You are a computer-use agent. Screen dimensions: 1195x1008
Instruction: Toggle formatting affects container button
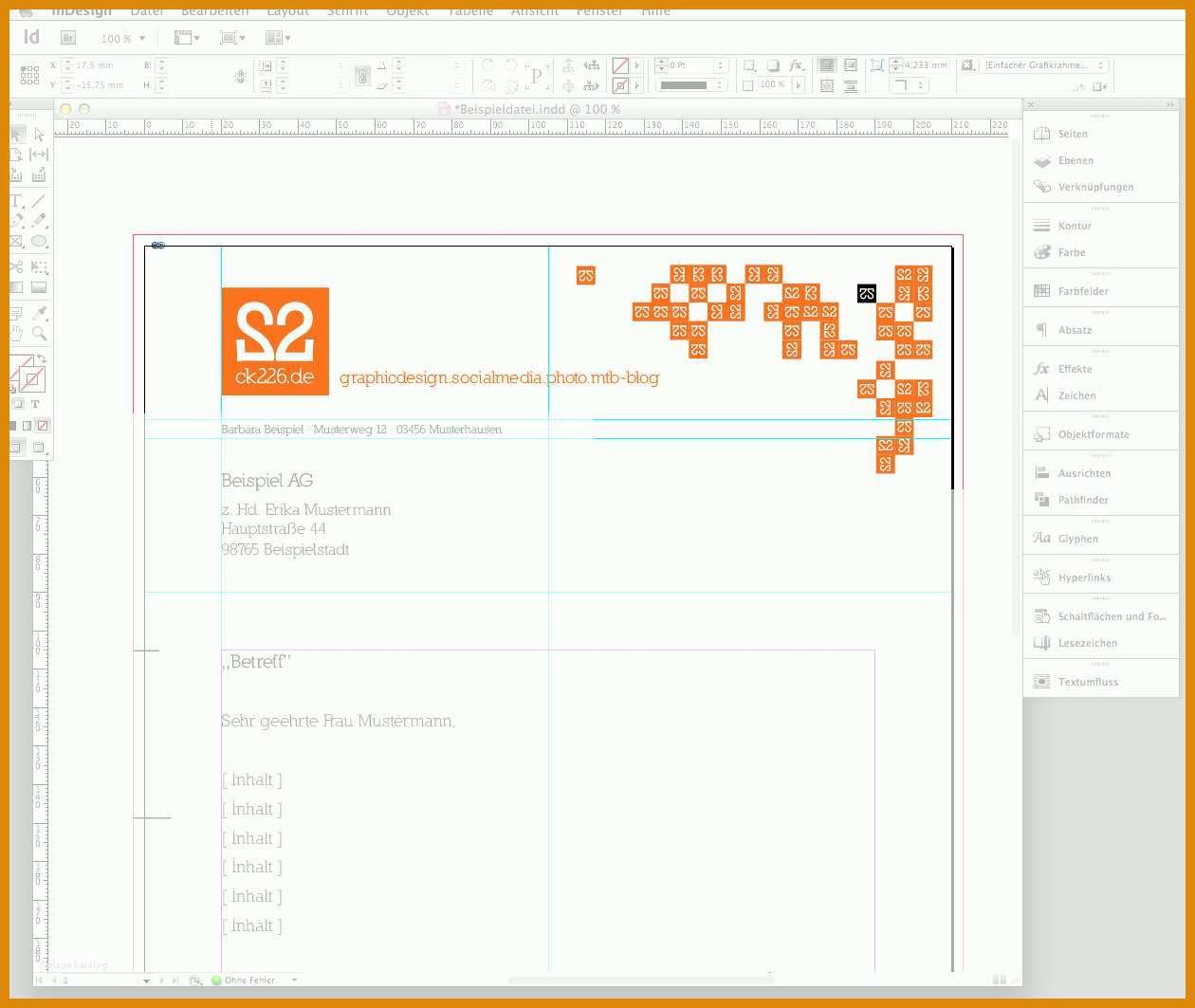click(17, 404)
